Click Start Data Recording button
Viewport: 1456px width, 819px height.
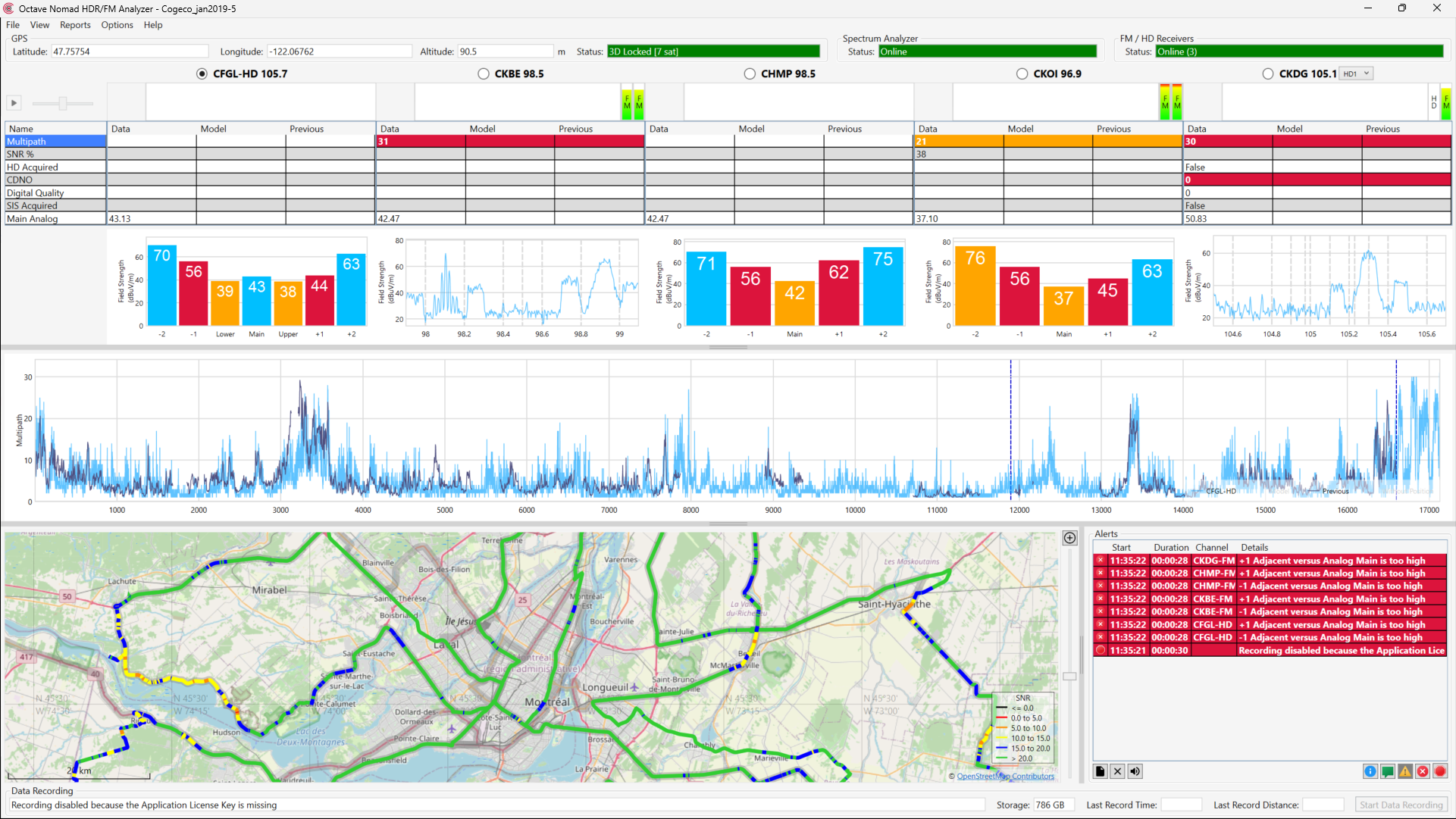click(x=1401, y=805)
